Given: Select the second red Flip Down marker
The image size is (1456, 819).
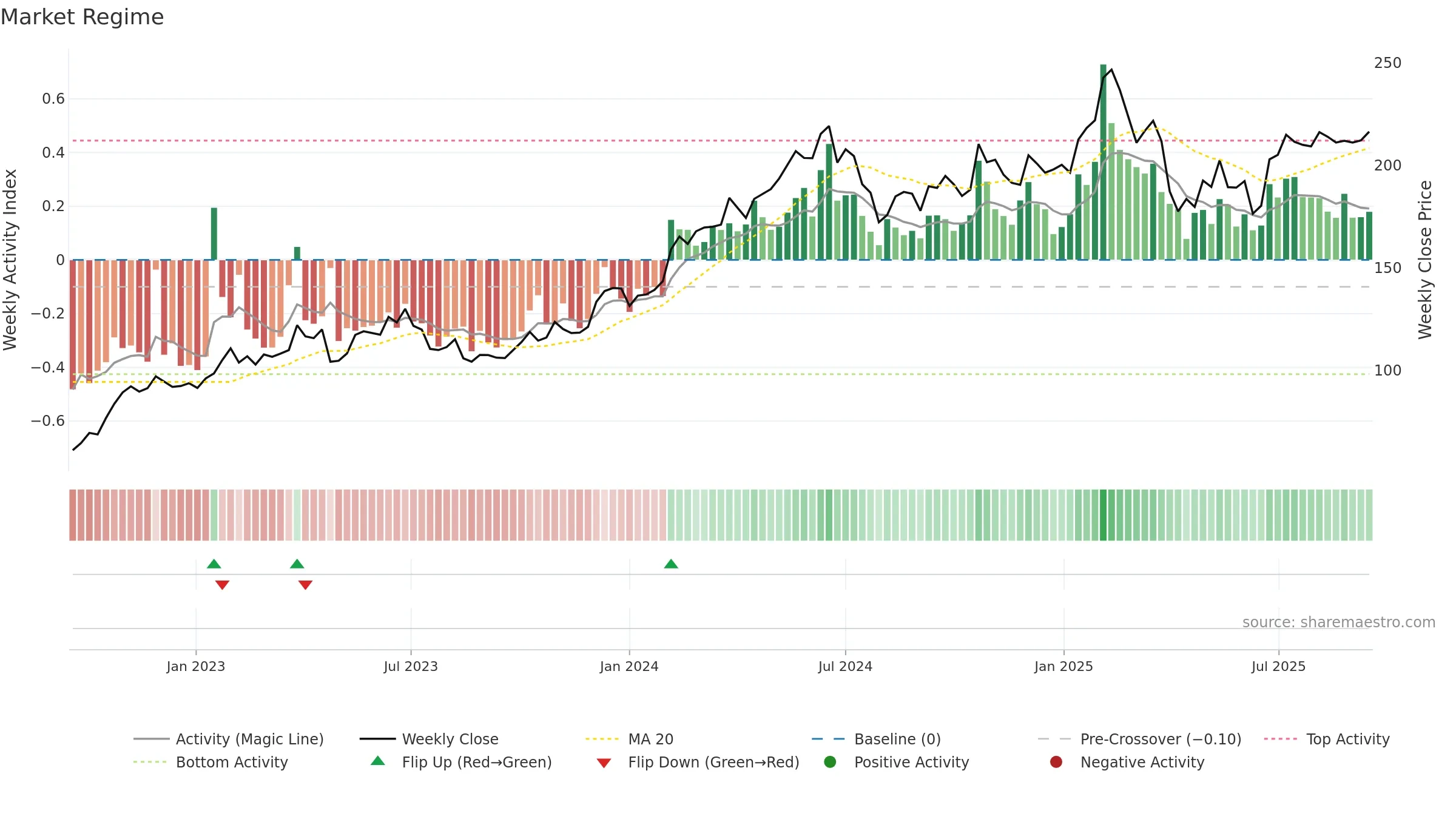Looking at the screenshot, I should [305, 585].
